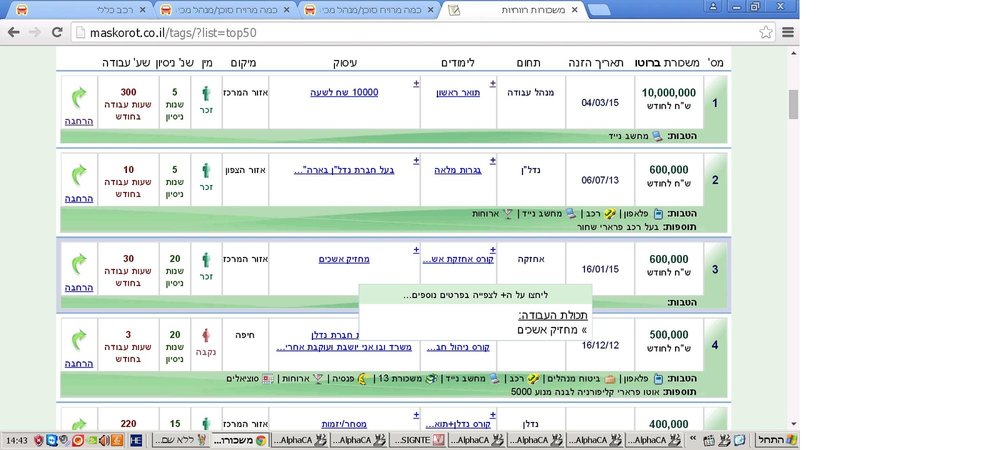The width and height of the screenshot is (1000, 450).
Task: Click the green expand arrow in row 1
Action: 78,98
